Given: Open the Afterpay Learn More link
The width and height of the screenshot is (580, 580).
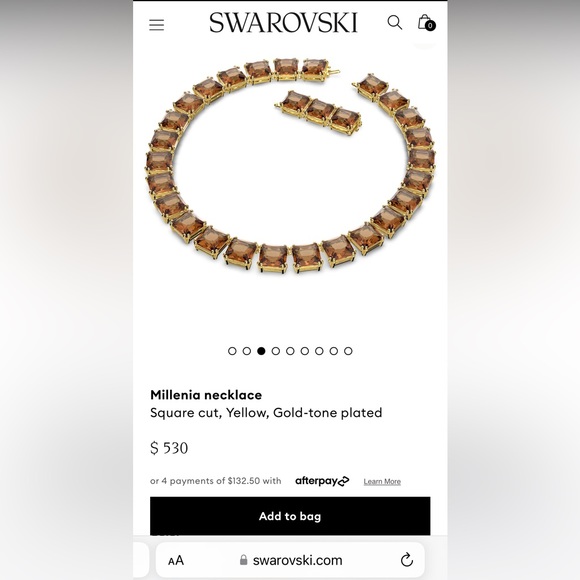Looking at the screenshot, I should tap(382, 482).
